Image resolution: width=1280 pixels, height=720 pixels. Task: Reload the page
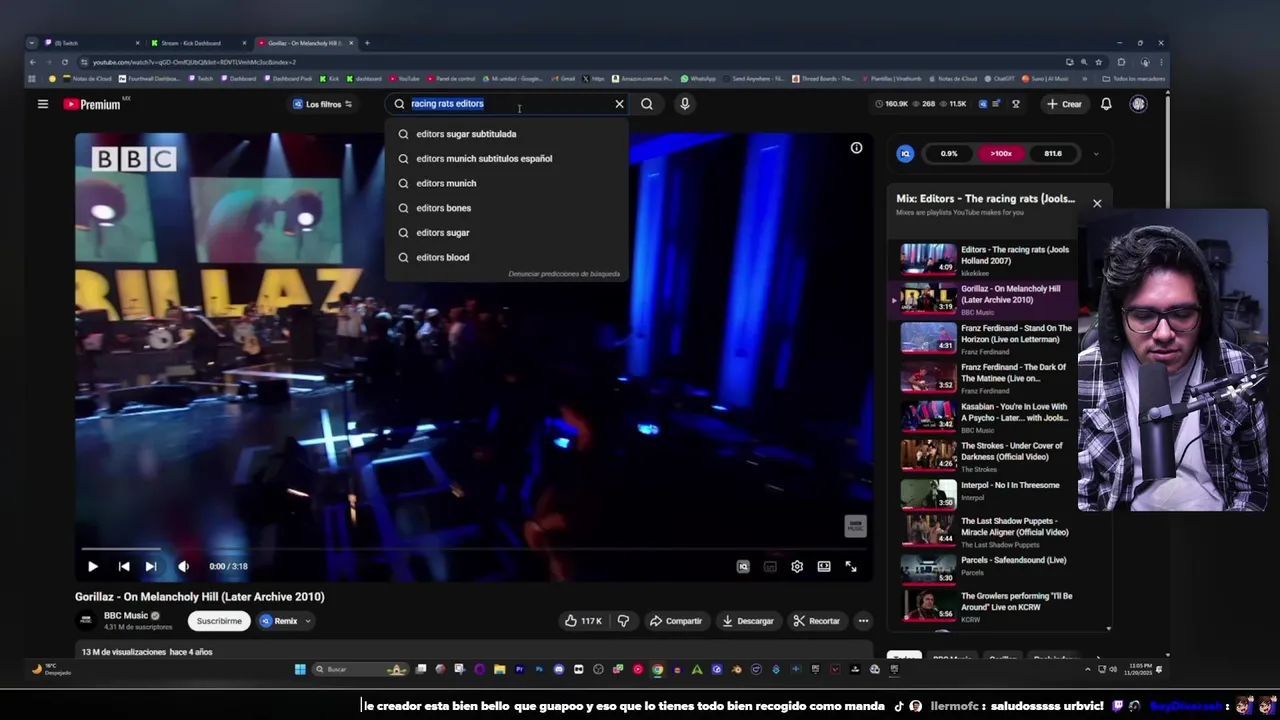(65, 62)
